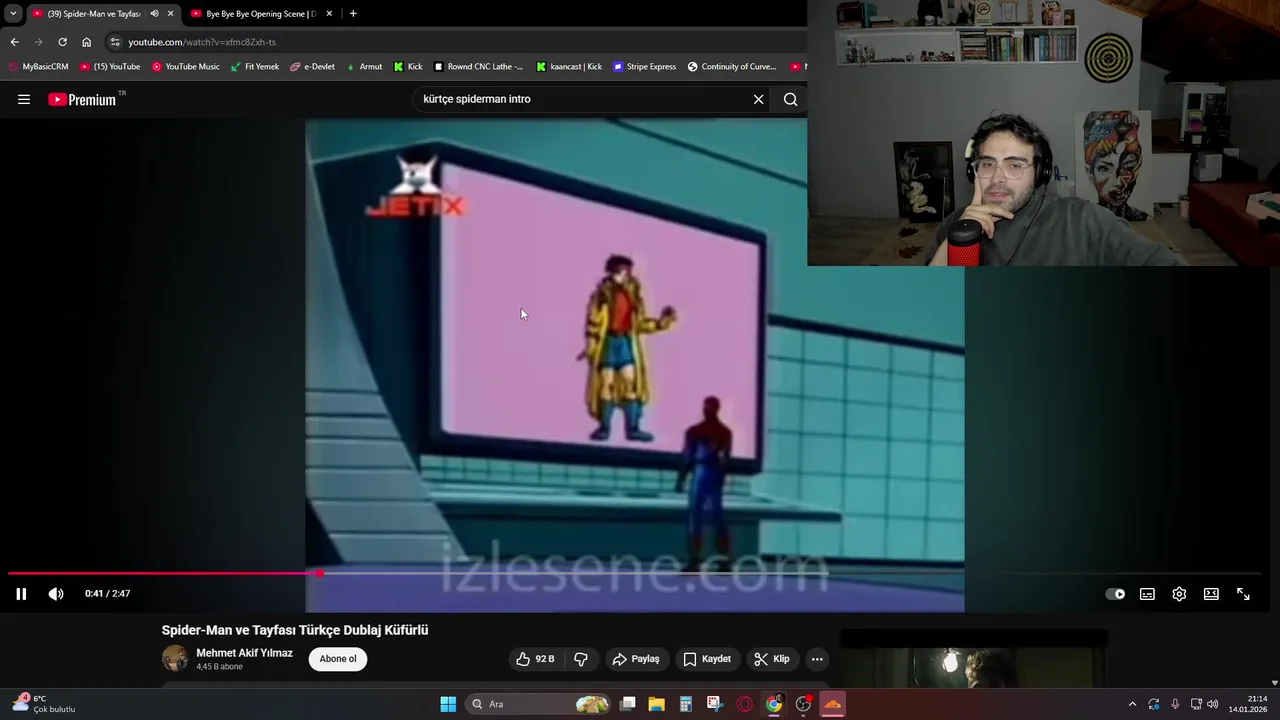The image size is (1280, 720).
Task: Open system tray microphone icon
Action: (1175, 704)
